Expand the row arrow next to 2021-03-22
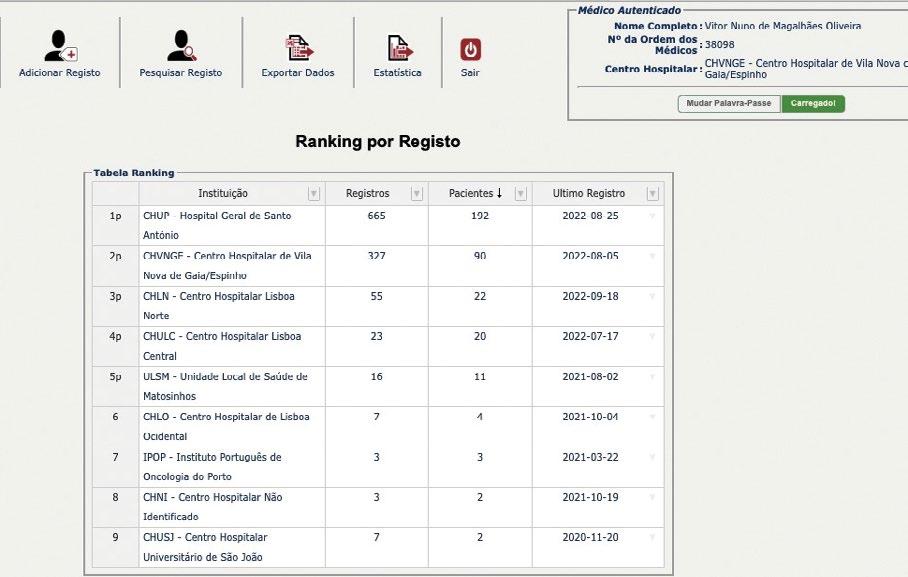908x577 pixels. [x=653, y=458]
